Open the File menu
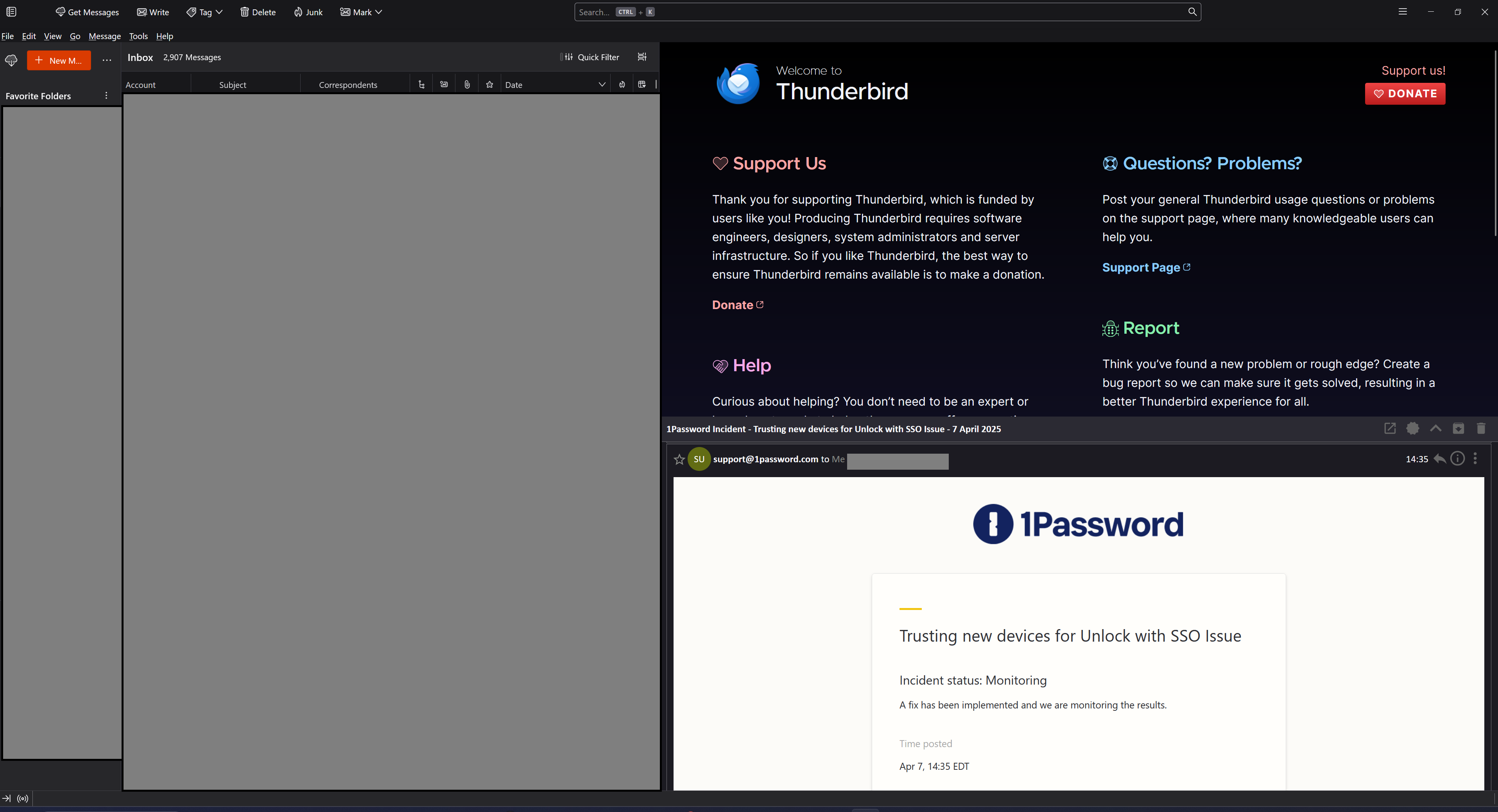The height and width of the screenshot is (812, 1498). [x=7, y=36]
